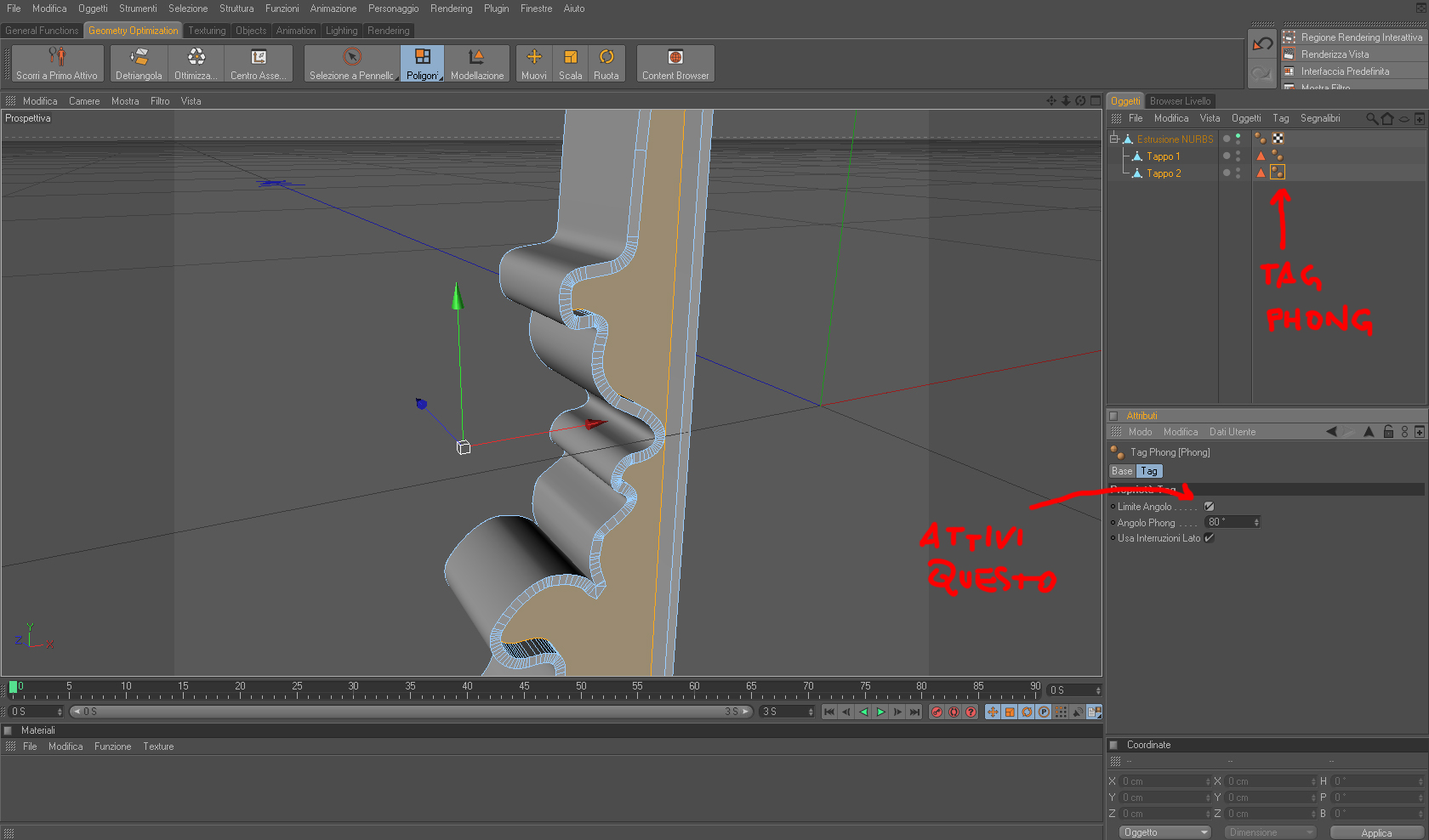Click the play forward button in timeline

881,712
